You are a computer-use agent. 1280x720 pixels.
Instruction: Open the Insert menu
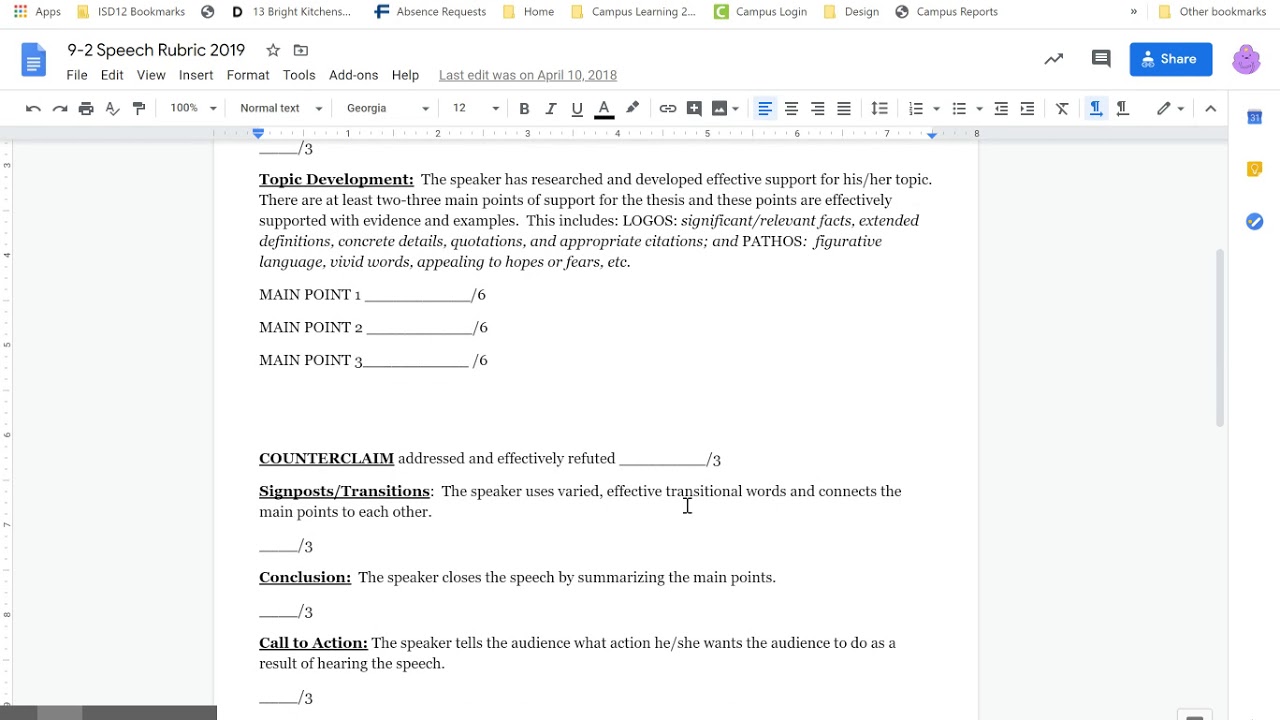click(x=196, y=75)
